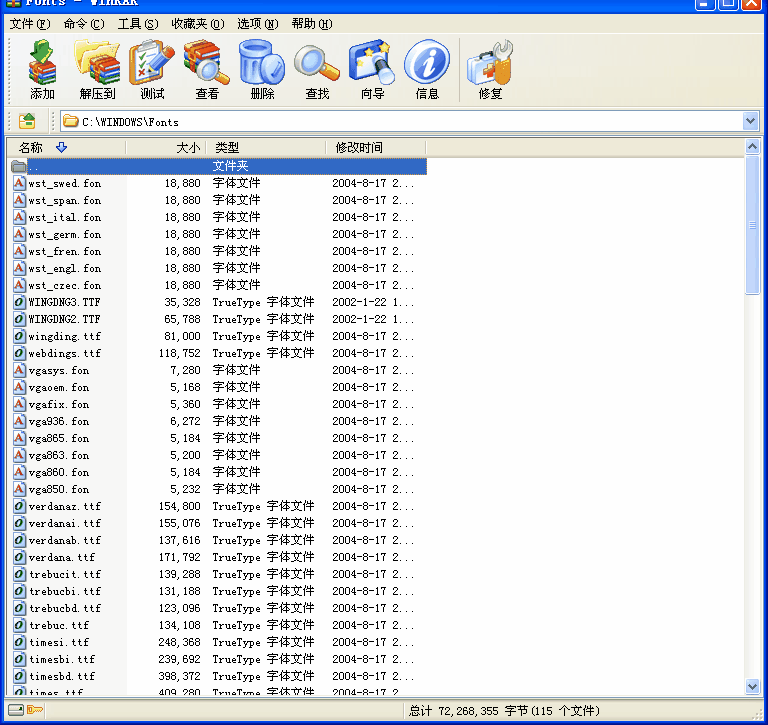The width and height of the screenshot is (768, 725).
Task: Select the vga860.fon file name
Action: (59, 472)
